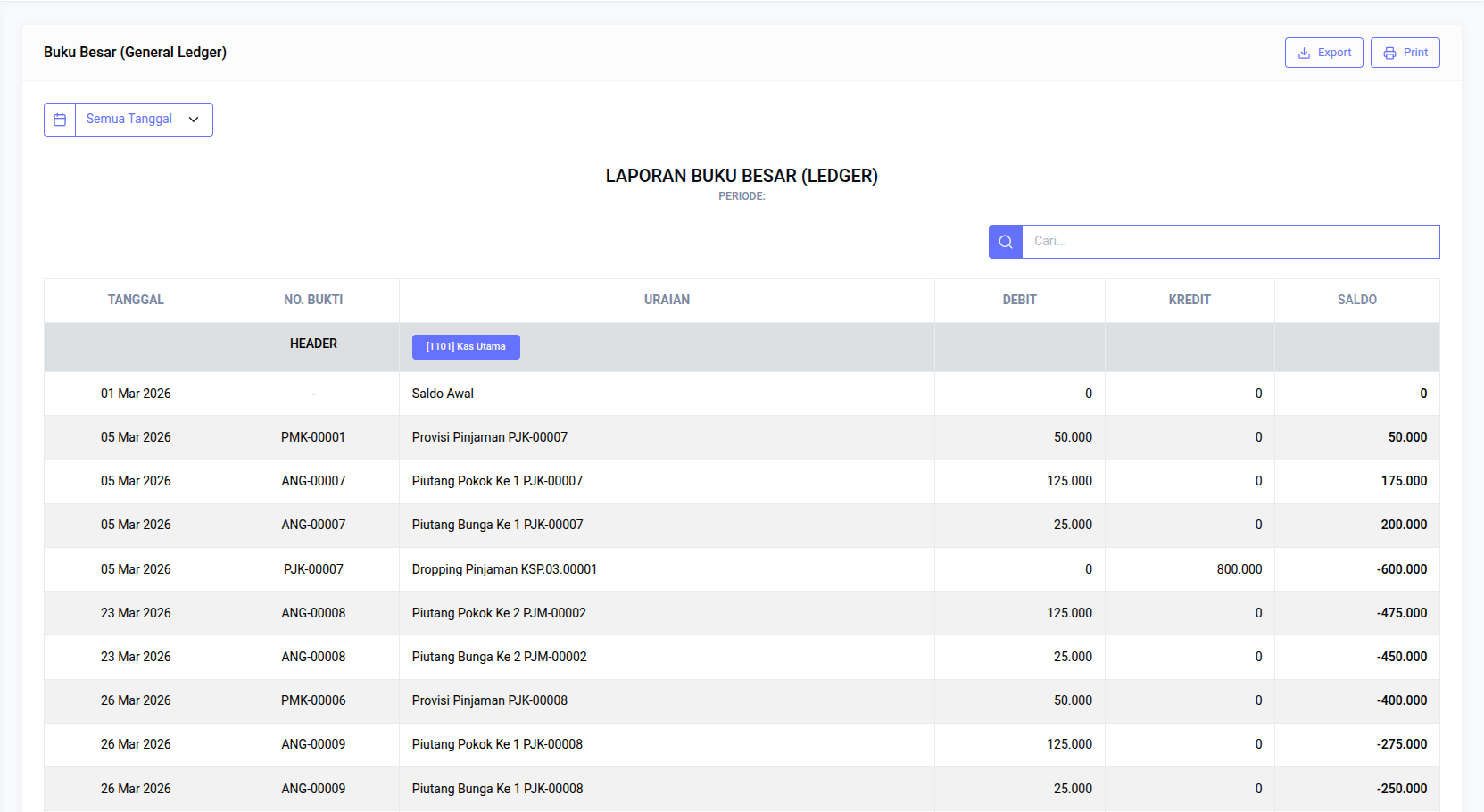Click the magnifier search icon button
Viewport: 1484px width, 812px height.
1005,242
